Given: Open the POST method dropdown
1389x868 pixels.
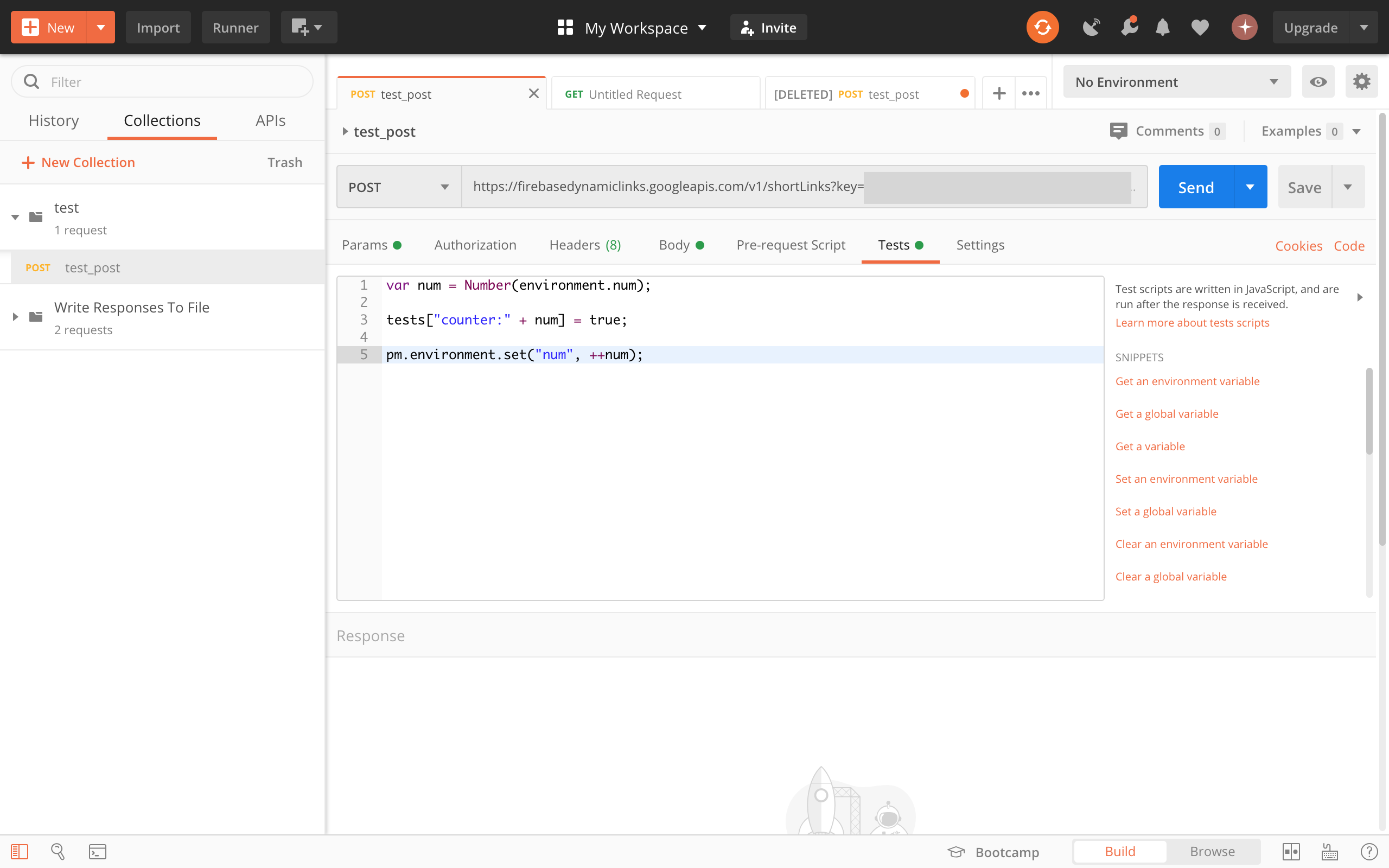Looking at the screenshot, I should (399, 187).
